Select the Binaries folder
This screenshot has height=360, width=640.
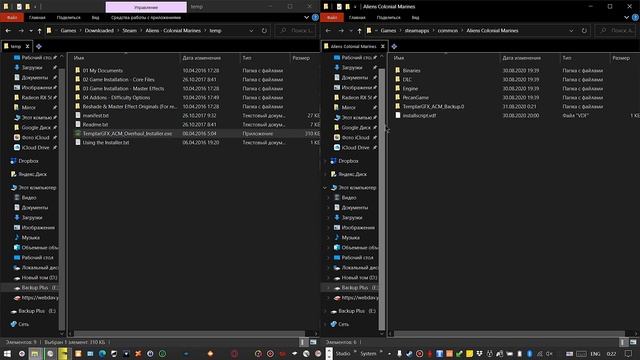click(x=411, y=71)
